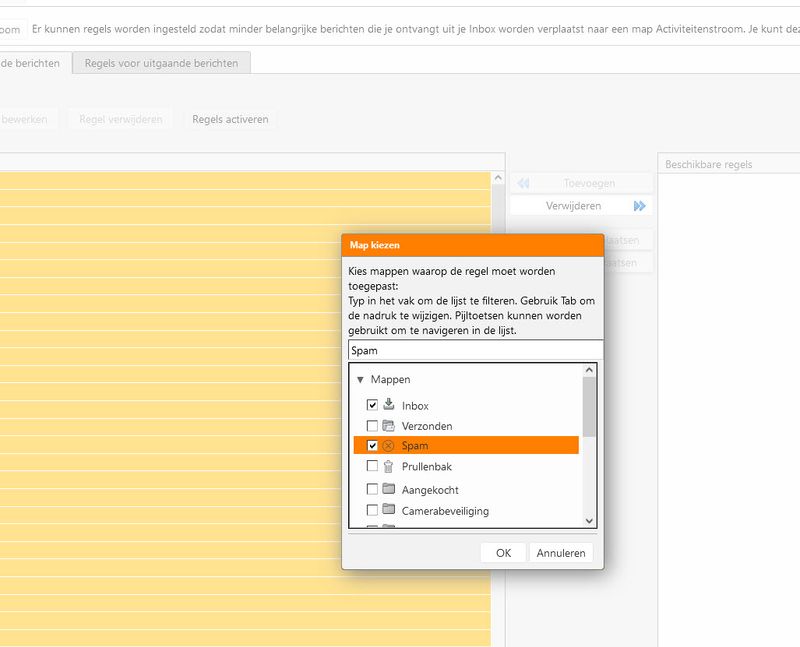Click the Inbox folder download icon
This screenshot has height=647, width=800.
[x=389, y=405]
